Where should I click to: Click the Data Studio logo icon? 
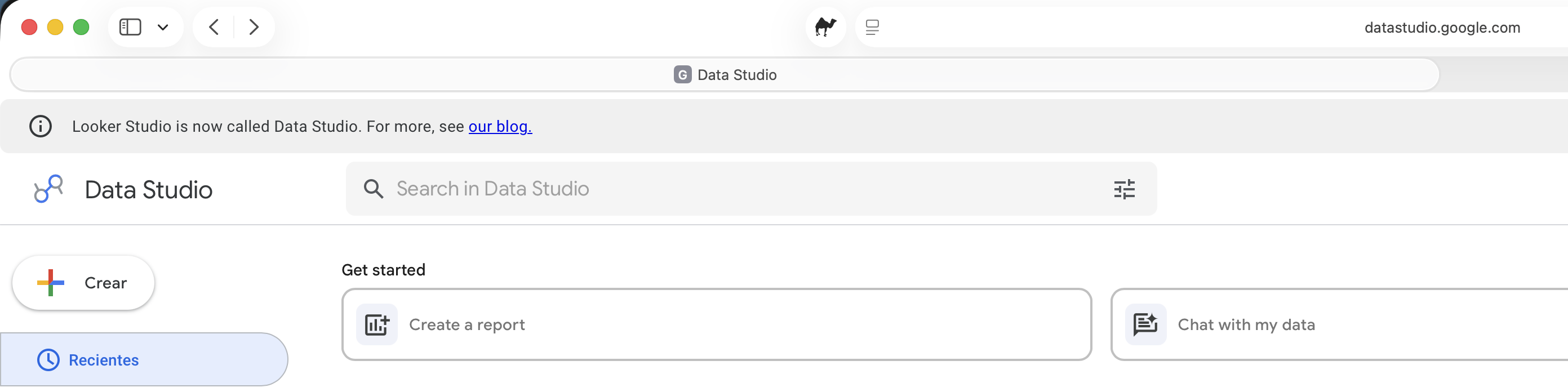[x=48, y=189]
